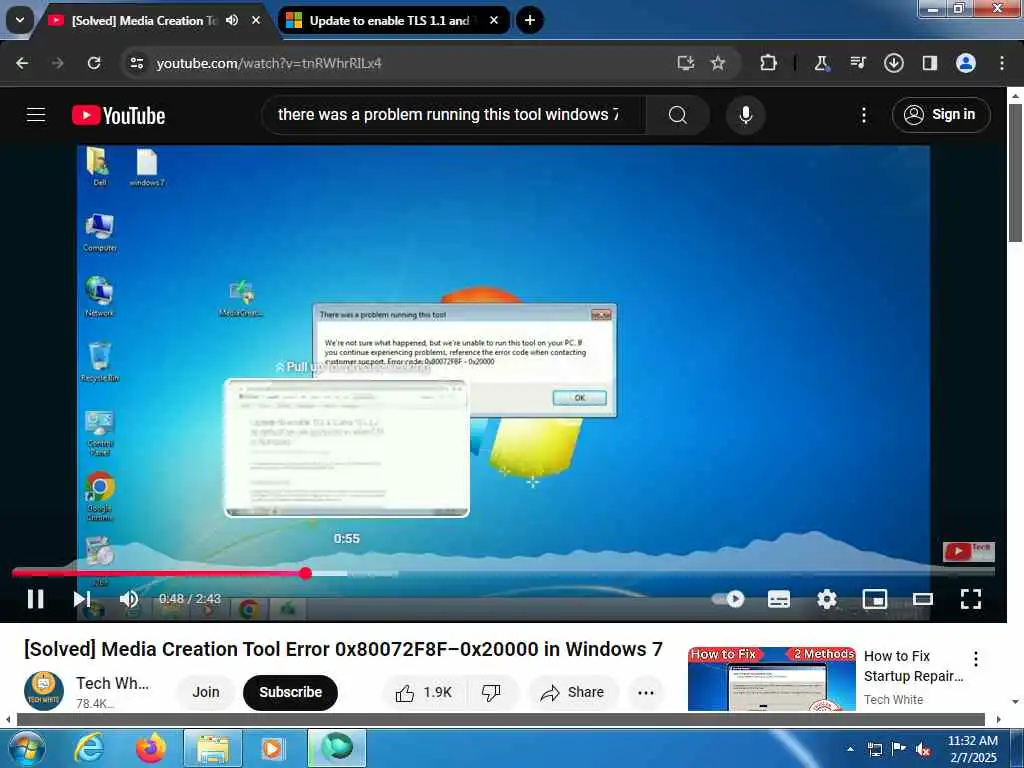The width and height of the screenshot is (1024, 768).
Task: Open the muted volume tray icon
Action: click(923, 750)
